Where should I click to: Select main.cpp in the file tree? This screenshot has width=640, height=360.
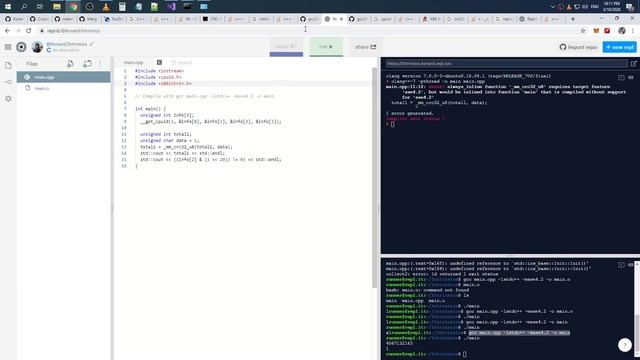64,77
